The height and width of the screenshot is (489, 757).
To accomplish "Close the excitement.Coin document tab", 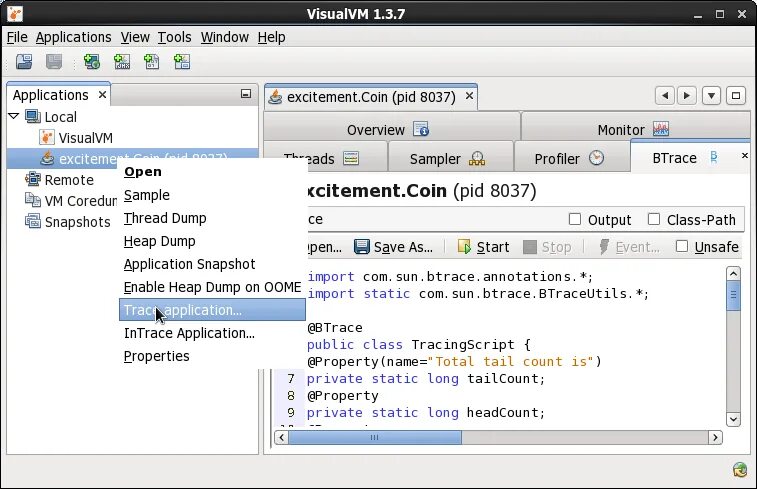I will click(469, 96).
